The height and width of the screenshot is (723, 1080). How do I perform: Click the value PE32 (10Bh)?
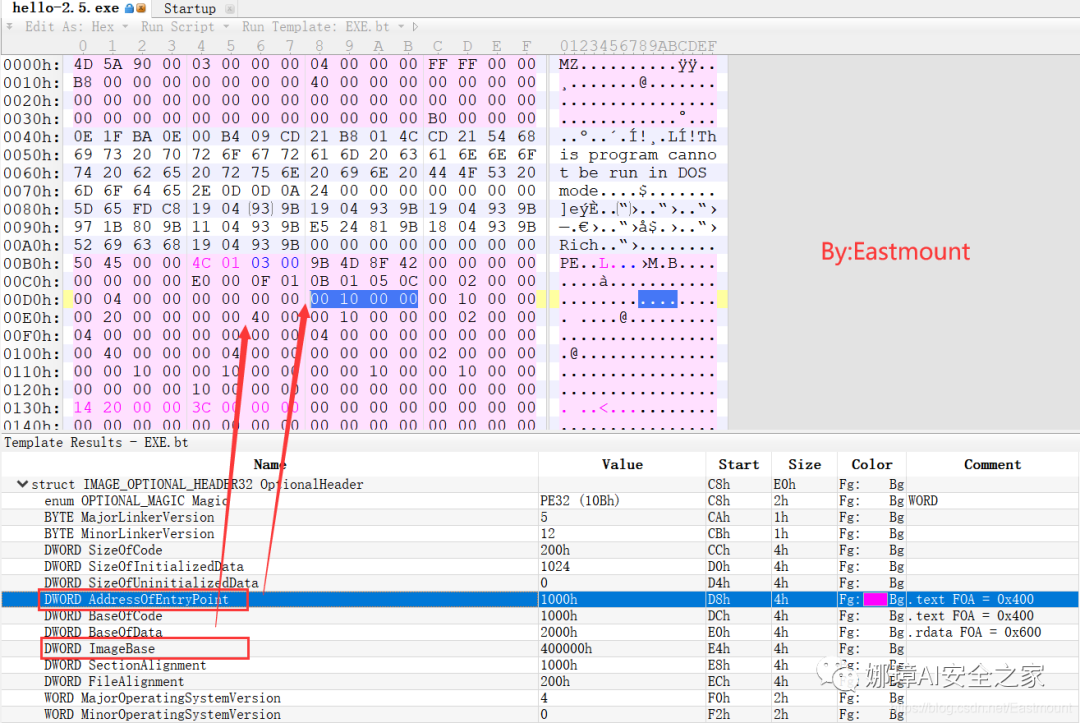click(580, 501)
